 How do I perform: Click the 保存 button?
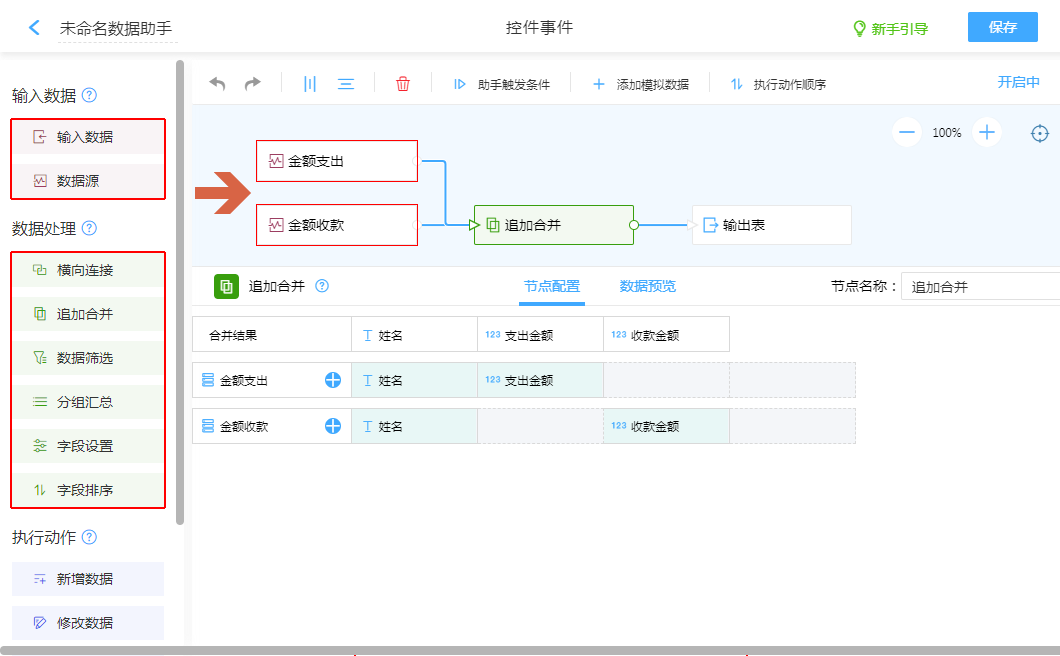[x=1002, y=27]
